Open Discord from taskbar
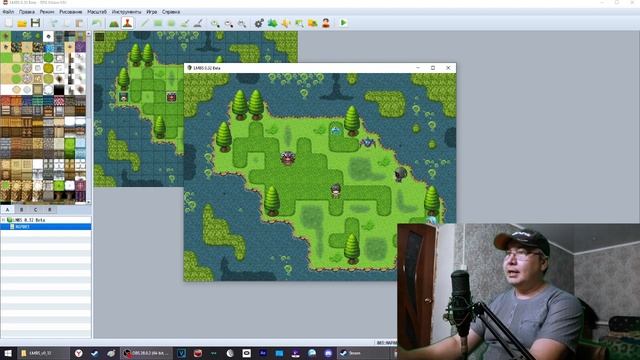The width and height of the screenshot is (640, 360). (x=328, y=353)
